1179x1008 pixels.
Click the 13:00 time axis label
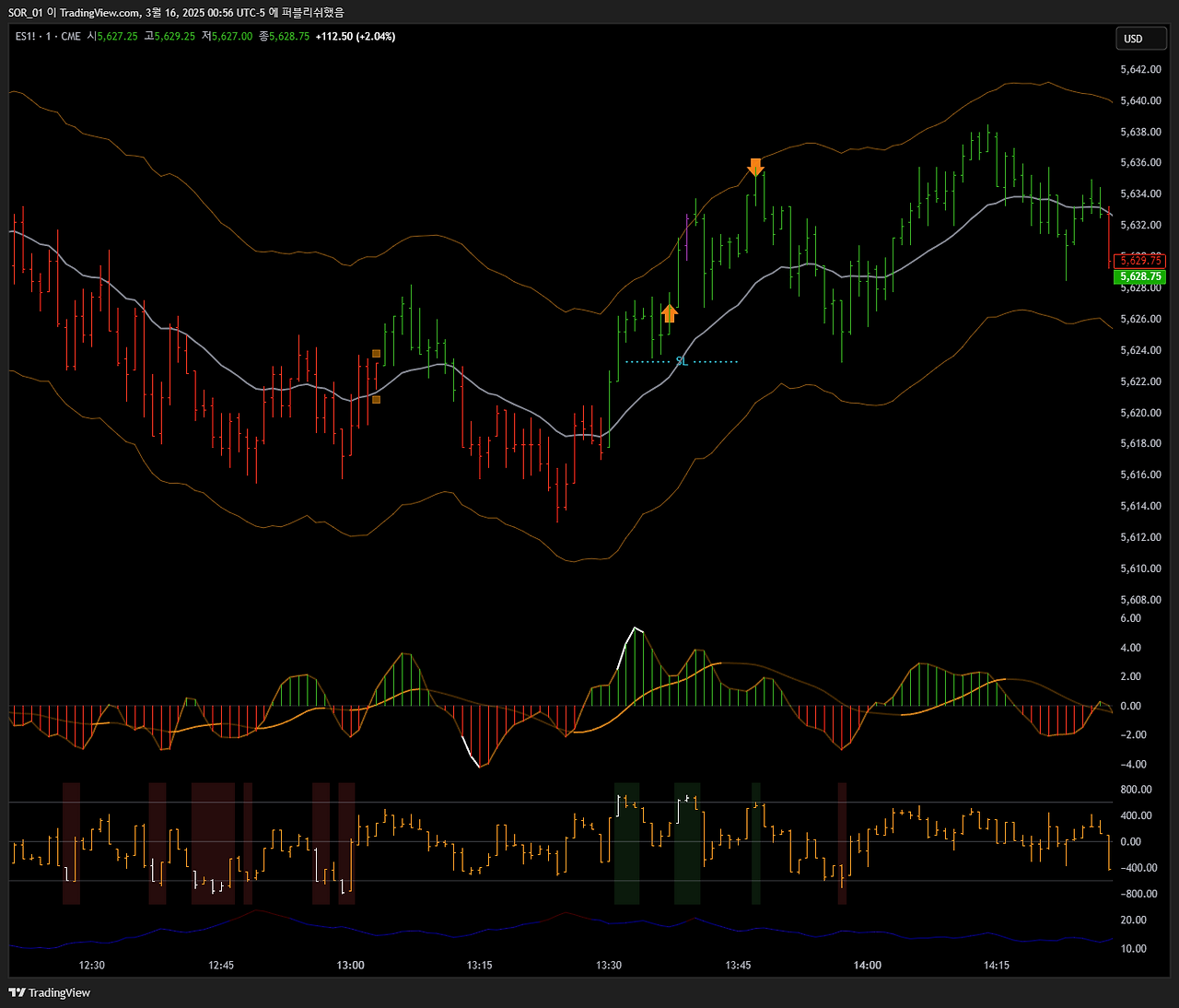[350, 966]
